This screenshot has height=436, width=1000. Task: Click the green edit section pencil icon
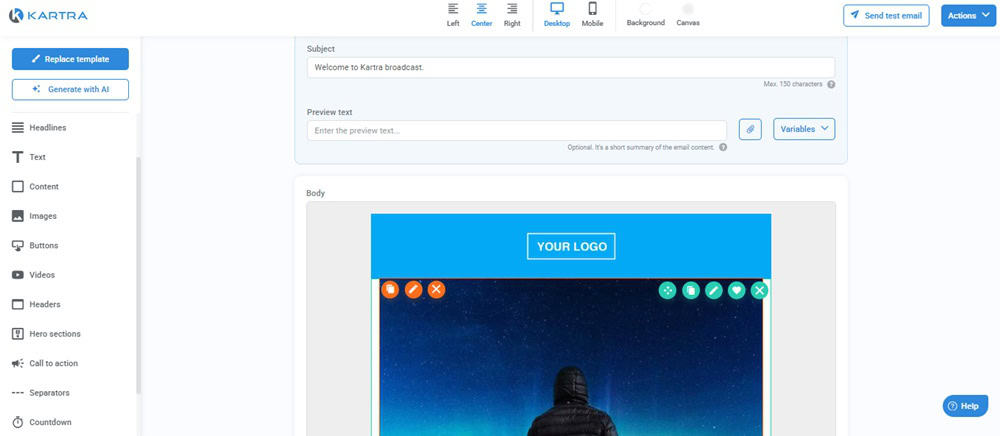714,291
